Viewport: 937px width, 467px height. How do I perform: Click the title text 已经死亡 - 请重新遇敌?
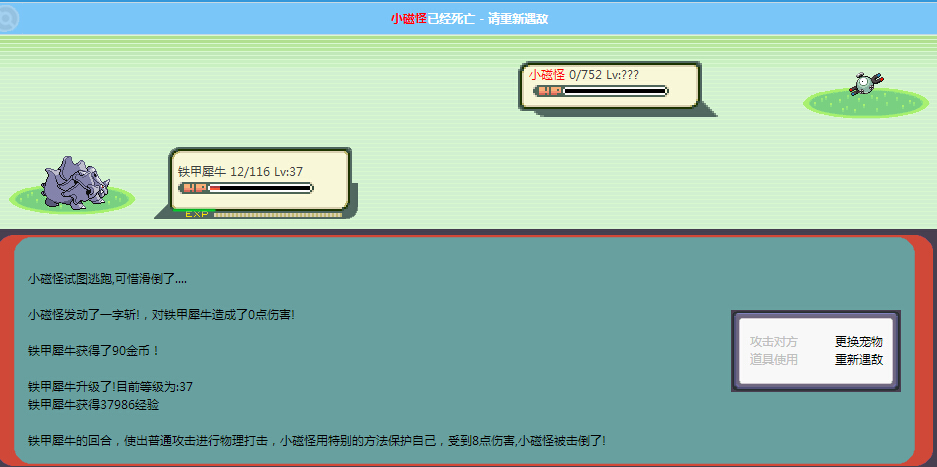tap(488, 19)
